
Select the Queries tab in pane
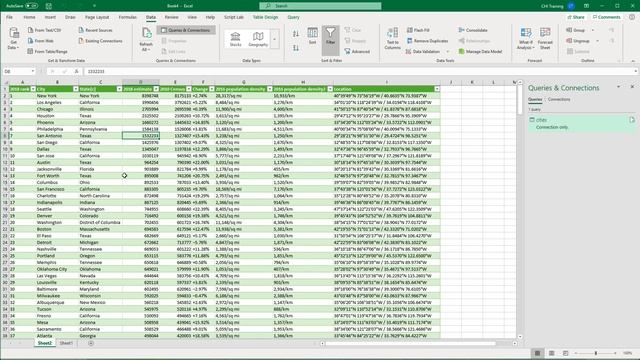(535, 99)
